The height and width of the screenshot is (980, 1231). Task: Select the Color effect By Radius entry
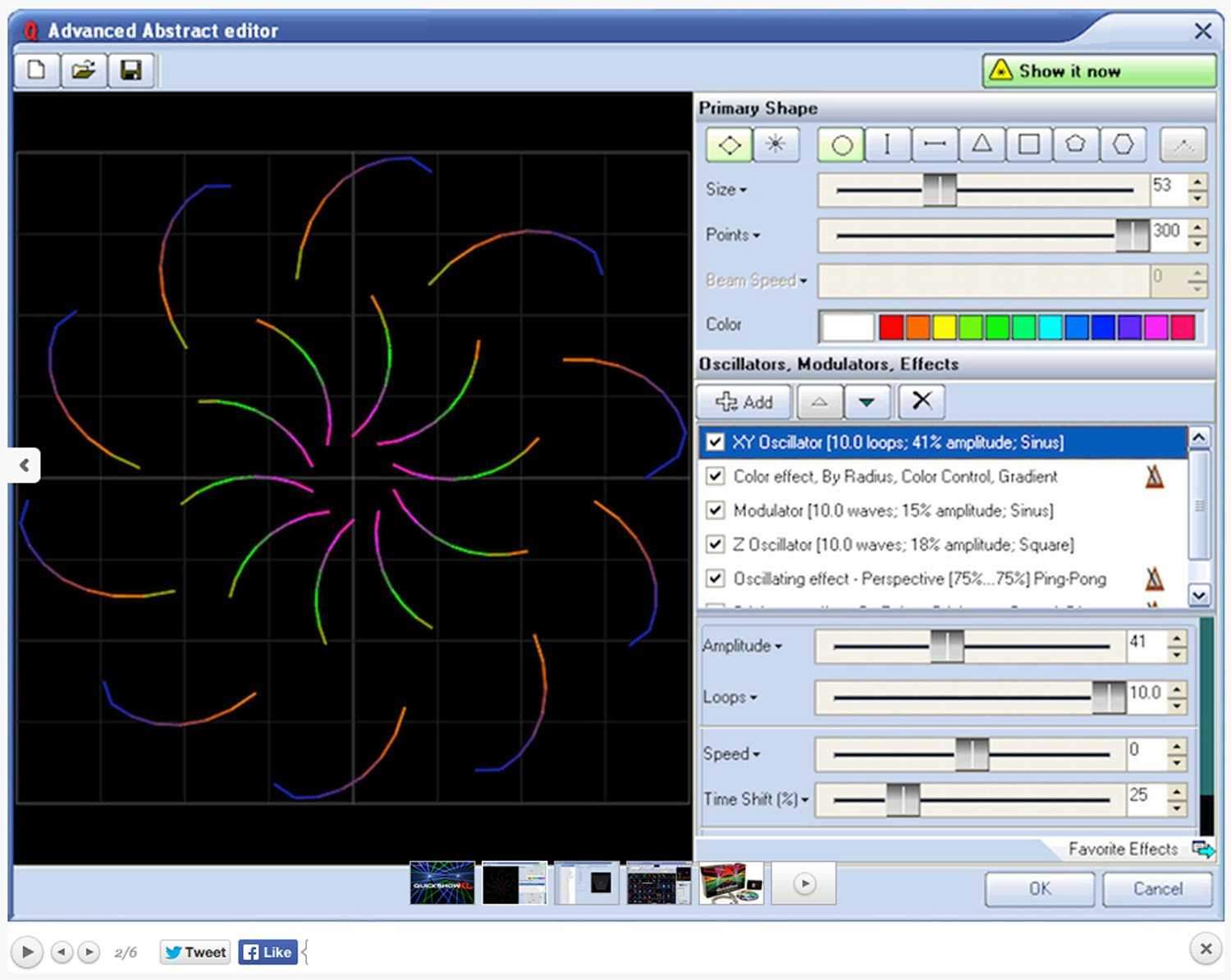pyautogui.click(x=895, y=477)
